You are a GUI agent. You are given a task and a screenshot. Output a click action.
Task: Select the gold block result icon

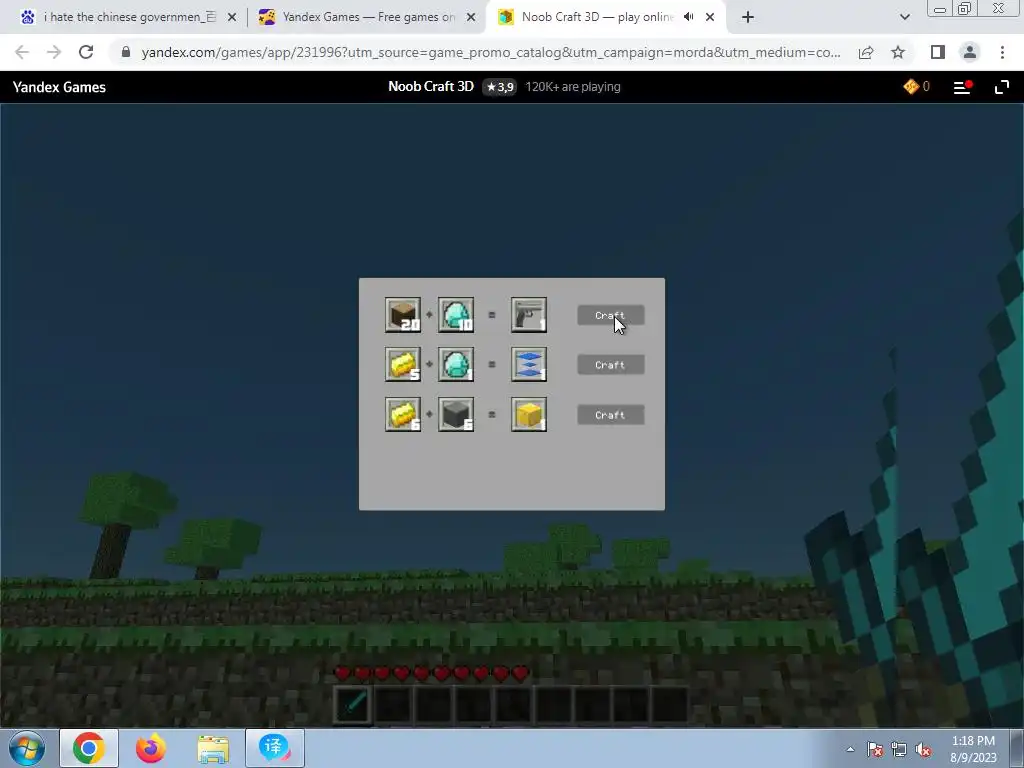529,414
